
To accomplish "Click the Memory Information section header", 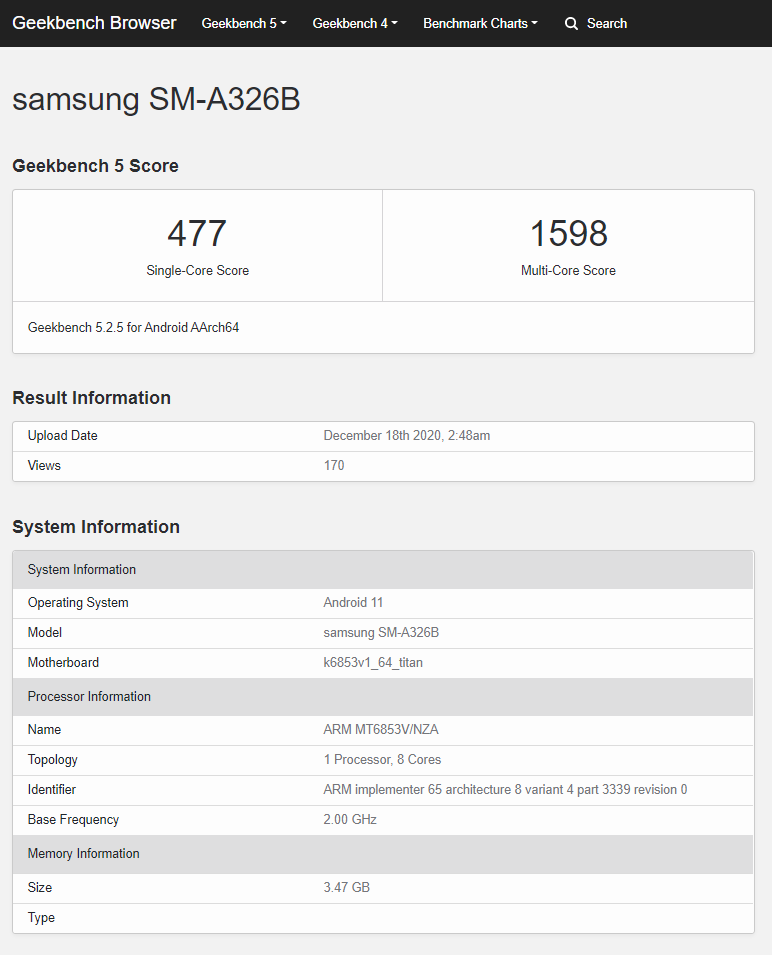I will pos(84,853).
